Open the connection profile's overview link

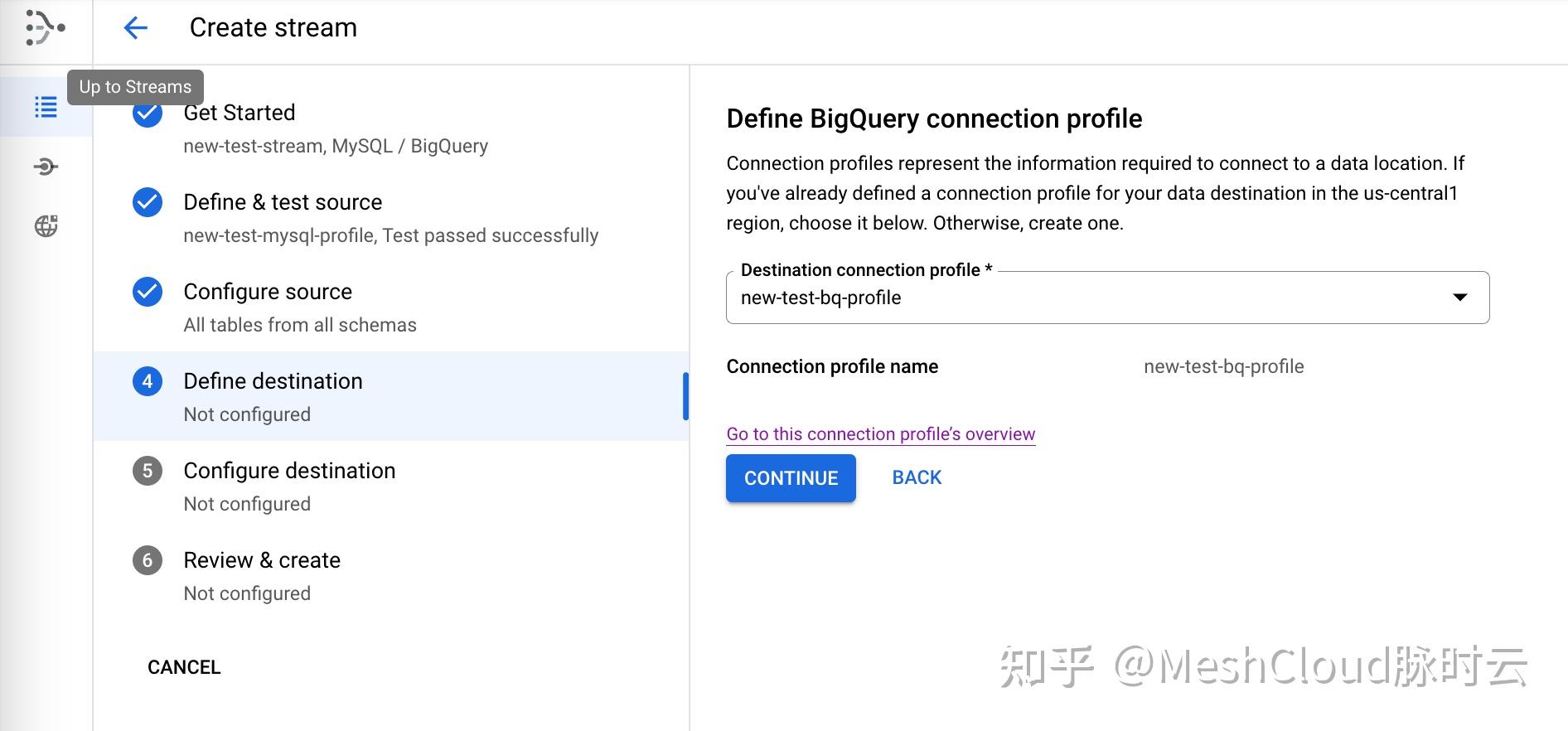tap(880, 433)
